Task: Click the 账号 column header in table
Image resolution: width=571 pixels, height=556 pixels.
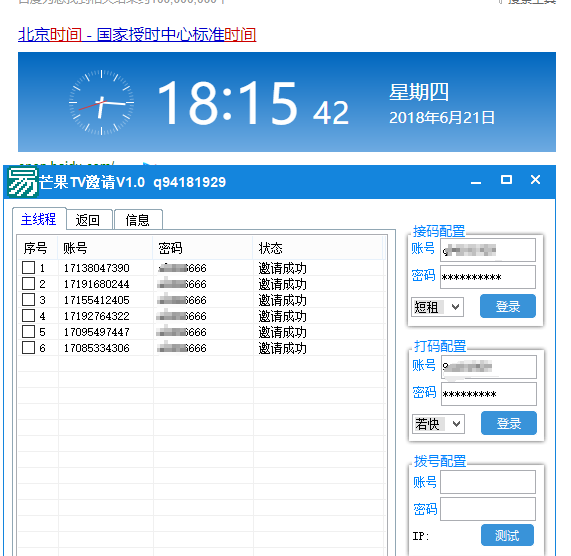Action: coord(105,248)
